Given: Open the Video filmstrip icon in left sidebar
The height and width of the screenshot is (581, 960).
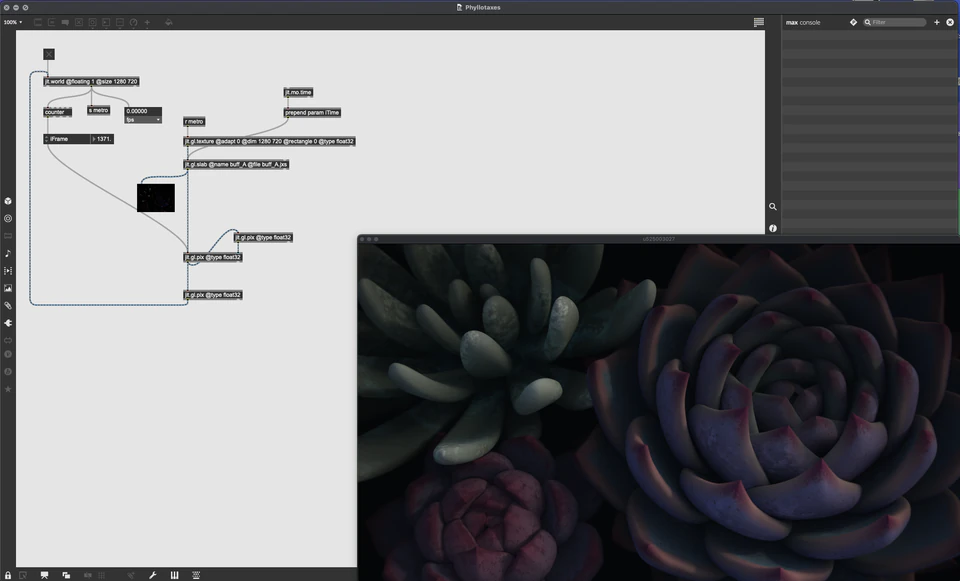Looking at the screenshot, I should (x=8, y=271).
